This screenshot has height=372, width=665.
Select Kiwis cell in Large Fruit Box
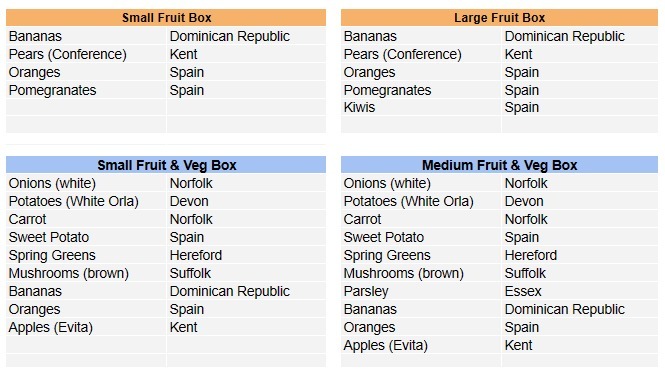pyautogui.click(x=421, y=107)
